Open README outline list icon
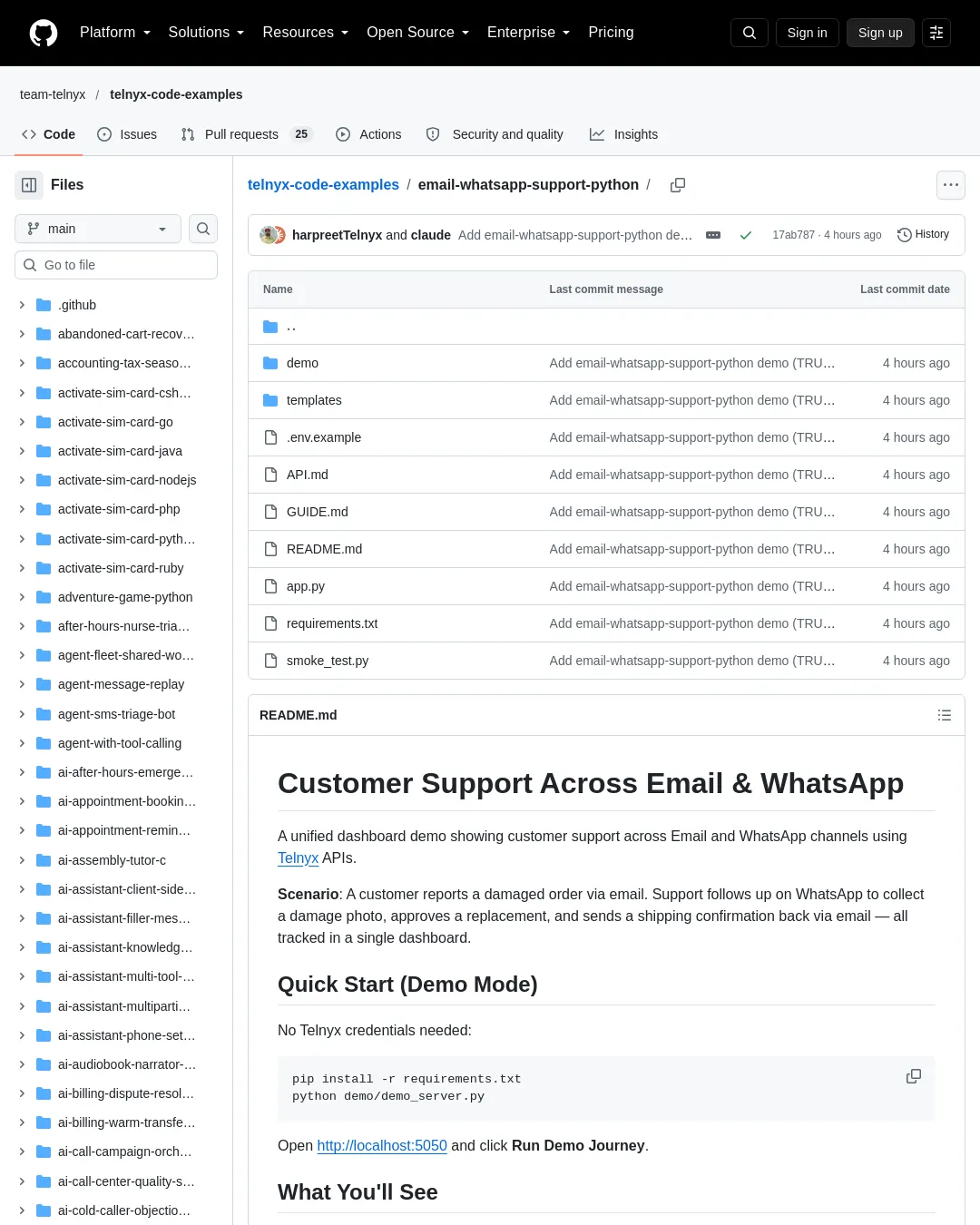The height and width of the screenshot is (1225, 980). tap(945, 715)
